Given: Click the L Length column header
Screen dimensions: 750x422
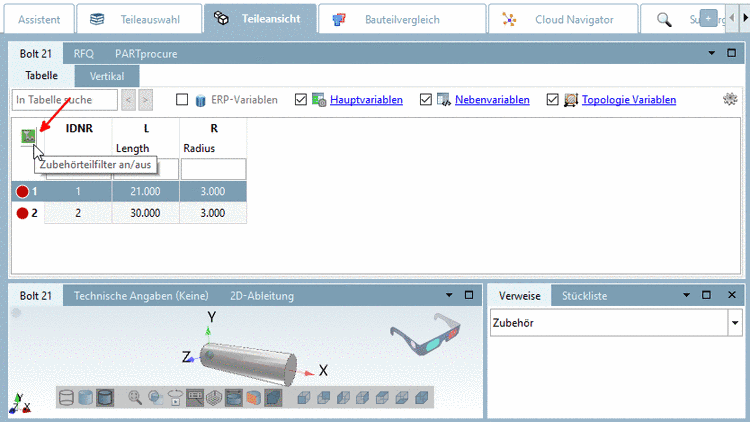Looking at the screenshot, I should (x=146, y=138).
